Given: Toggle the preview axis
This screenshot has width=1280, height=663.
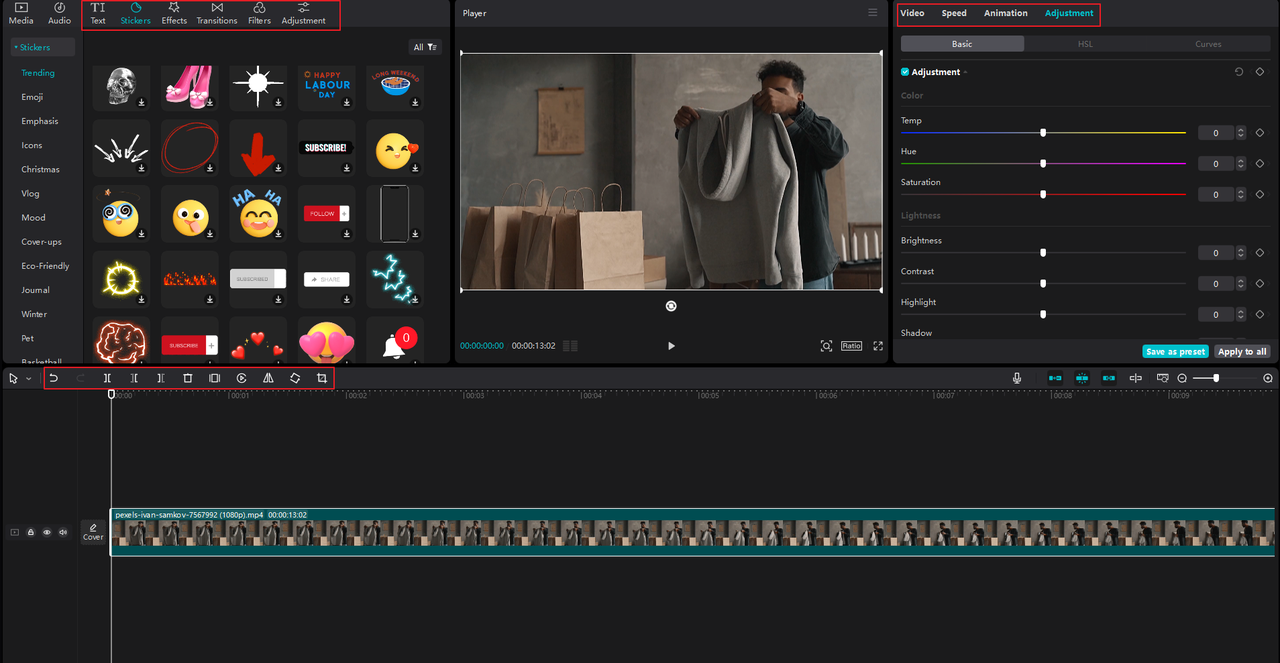Looking at the screenshot, I should [x=1136, y=378].
